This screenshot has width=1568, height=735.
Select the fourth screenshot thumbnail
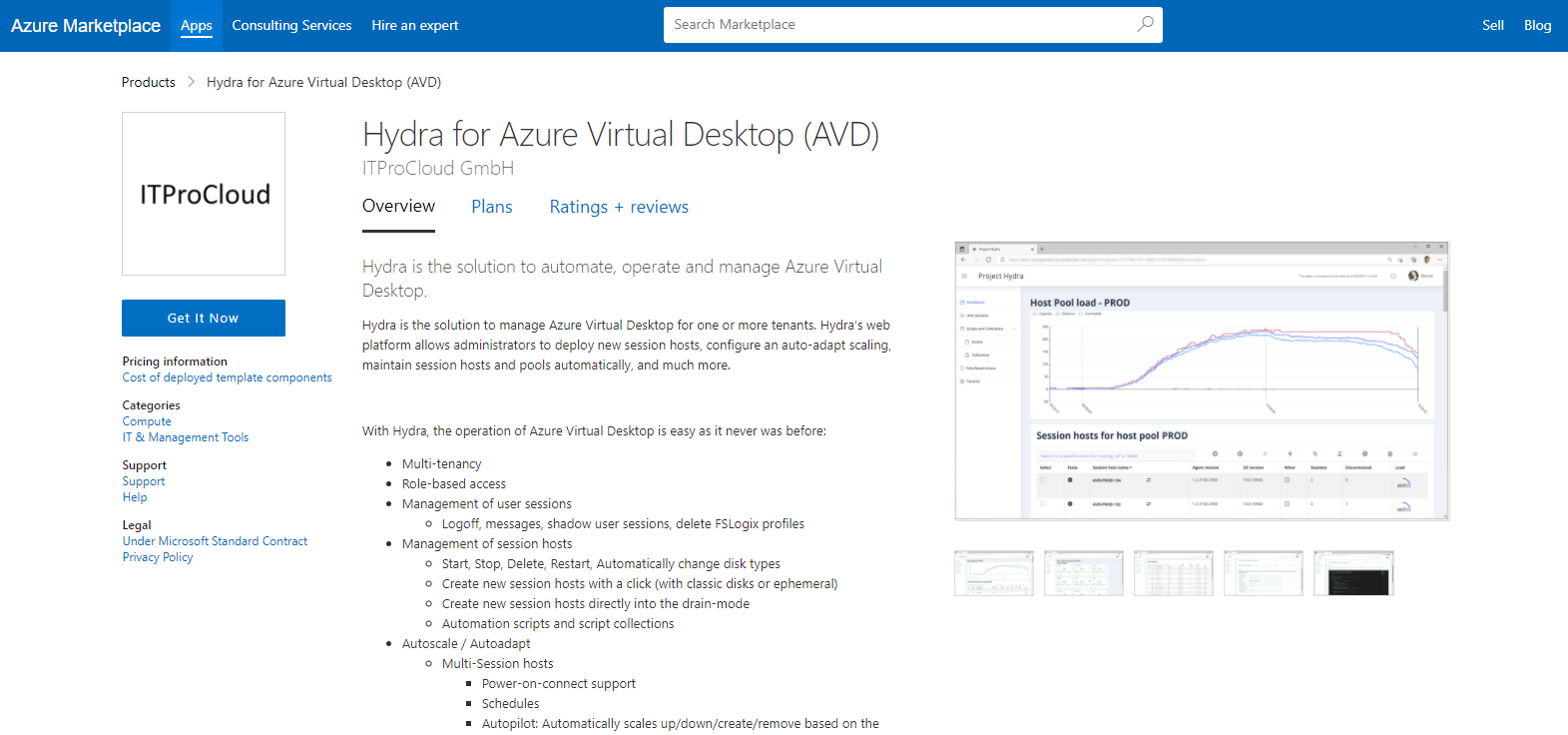[1264, 573]
